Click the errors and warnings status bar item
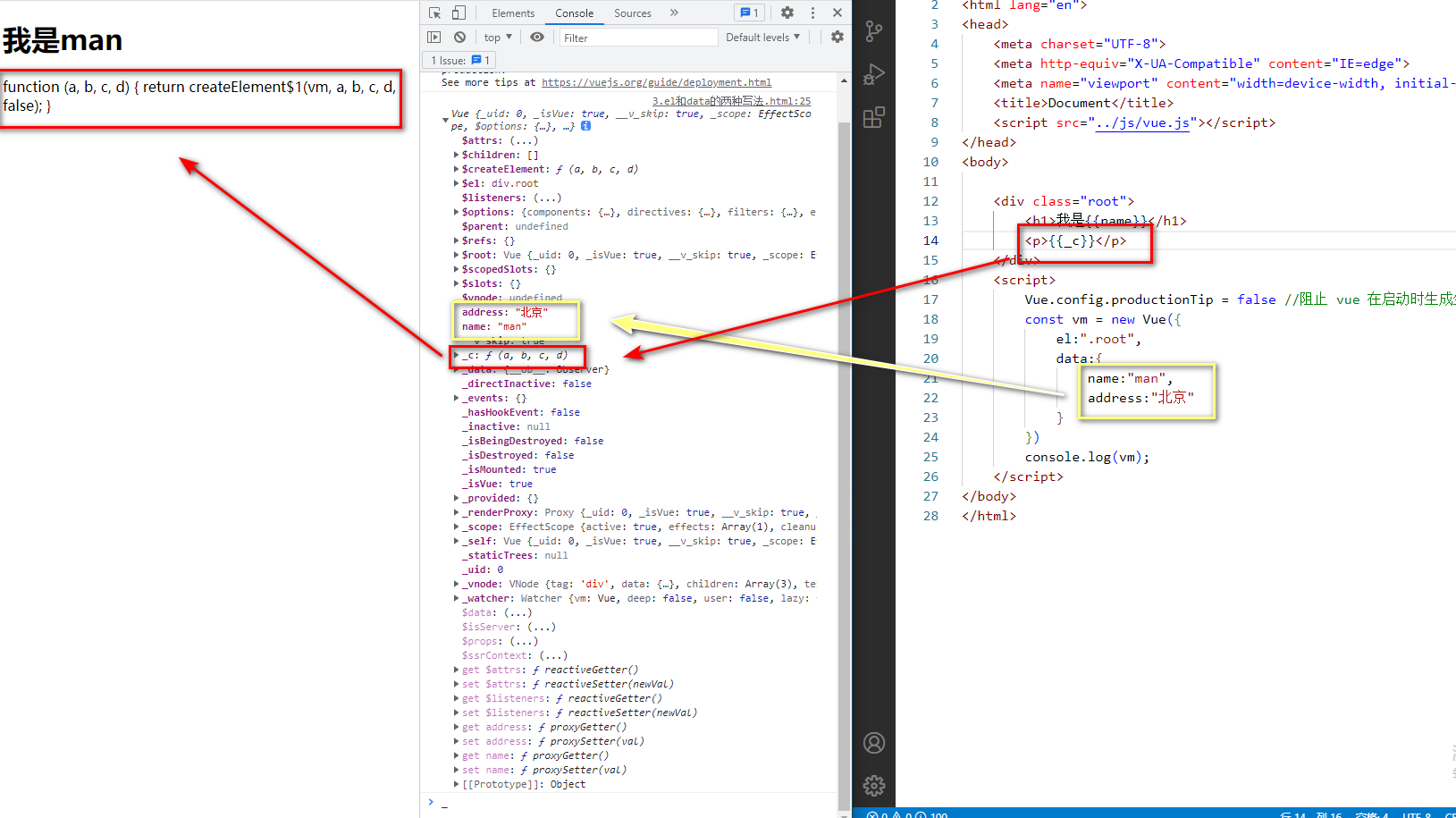Viewport: 1456px width, 818px height. pyautogui.click(x=907, y=814)
